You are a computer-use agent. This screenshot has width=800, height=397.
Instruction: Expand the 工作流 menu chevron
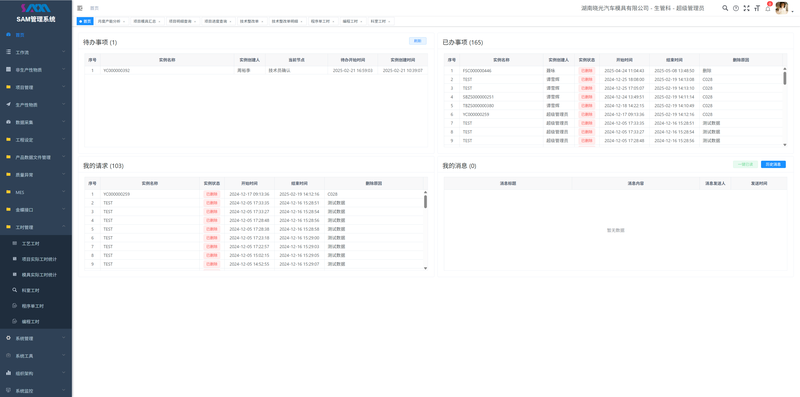click(64, 52)
